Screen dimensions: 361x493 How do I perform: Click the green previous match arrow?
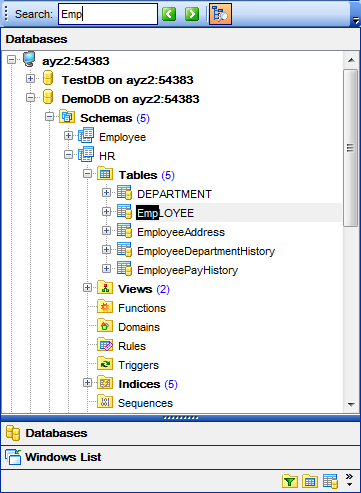coord(169,14)
